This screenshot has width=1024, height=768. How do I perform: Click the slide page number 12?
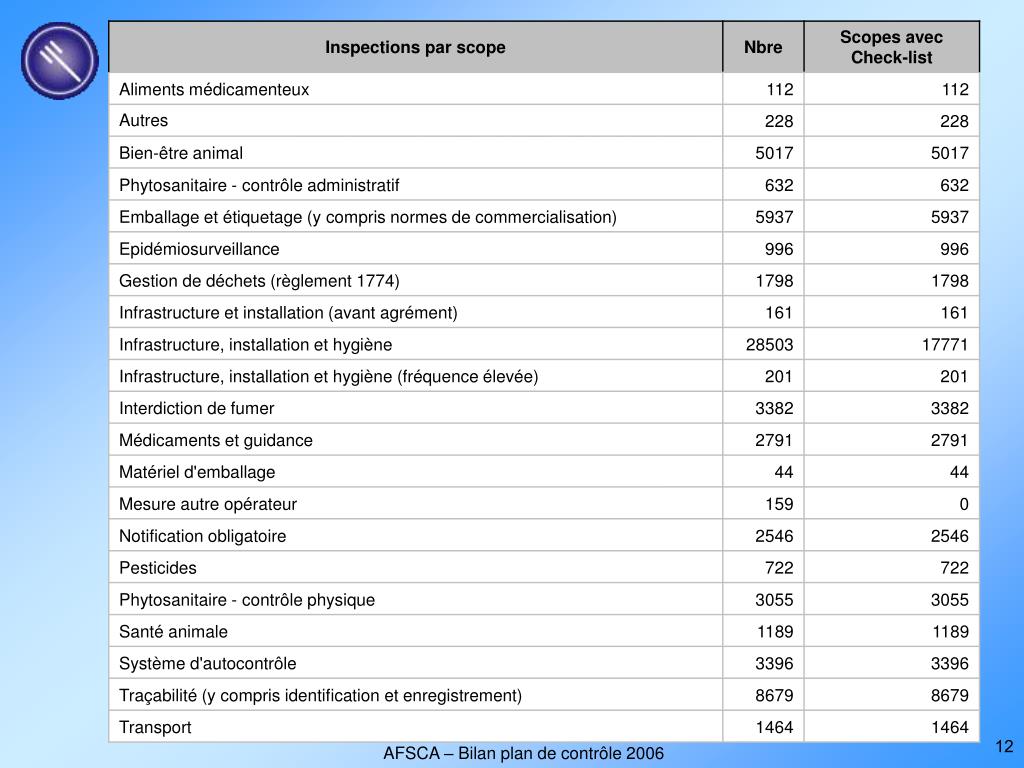pos(1004,746)
